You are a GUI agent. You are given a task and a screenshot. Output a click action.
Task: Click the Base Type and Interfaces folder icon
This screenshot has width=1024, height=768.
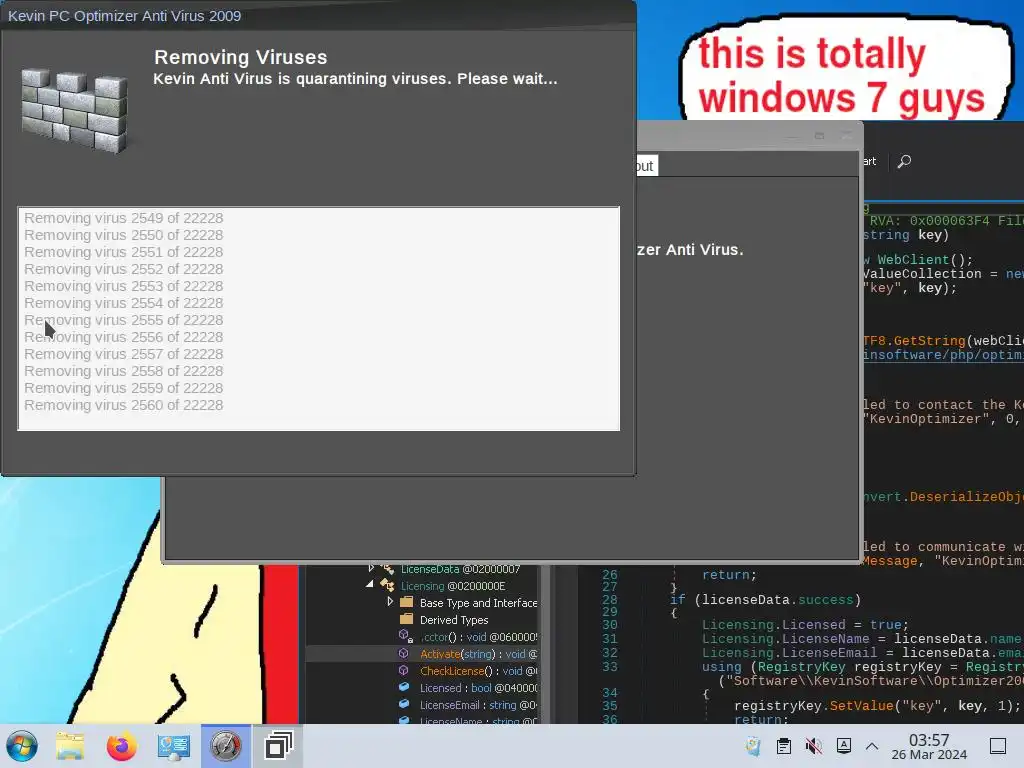[406, 601]
